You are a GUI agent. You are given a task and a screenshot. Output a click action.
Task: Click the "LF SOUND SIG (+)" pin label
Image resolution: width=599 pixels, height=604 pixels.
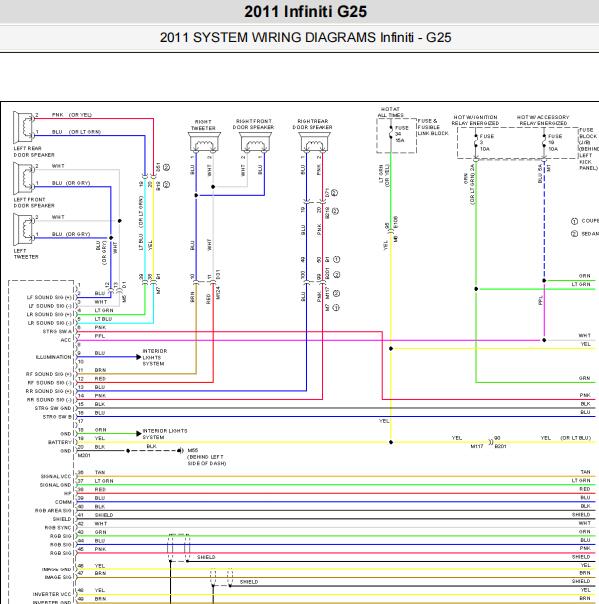[x=49, y=297]
